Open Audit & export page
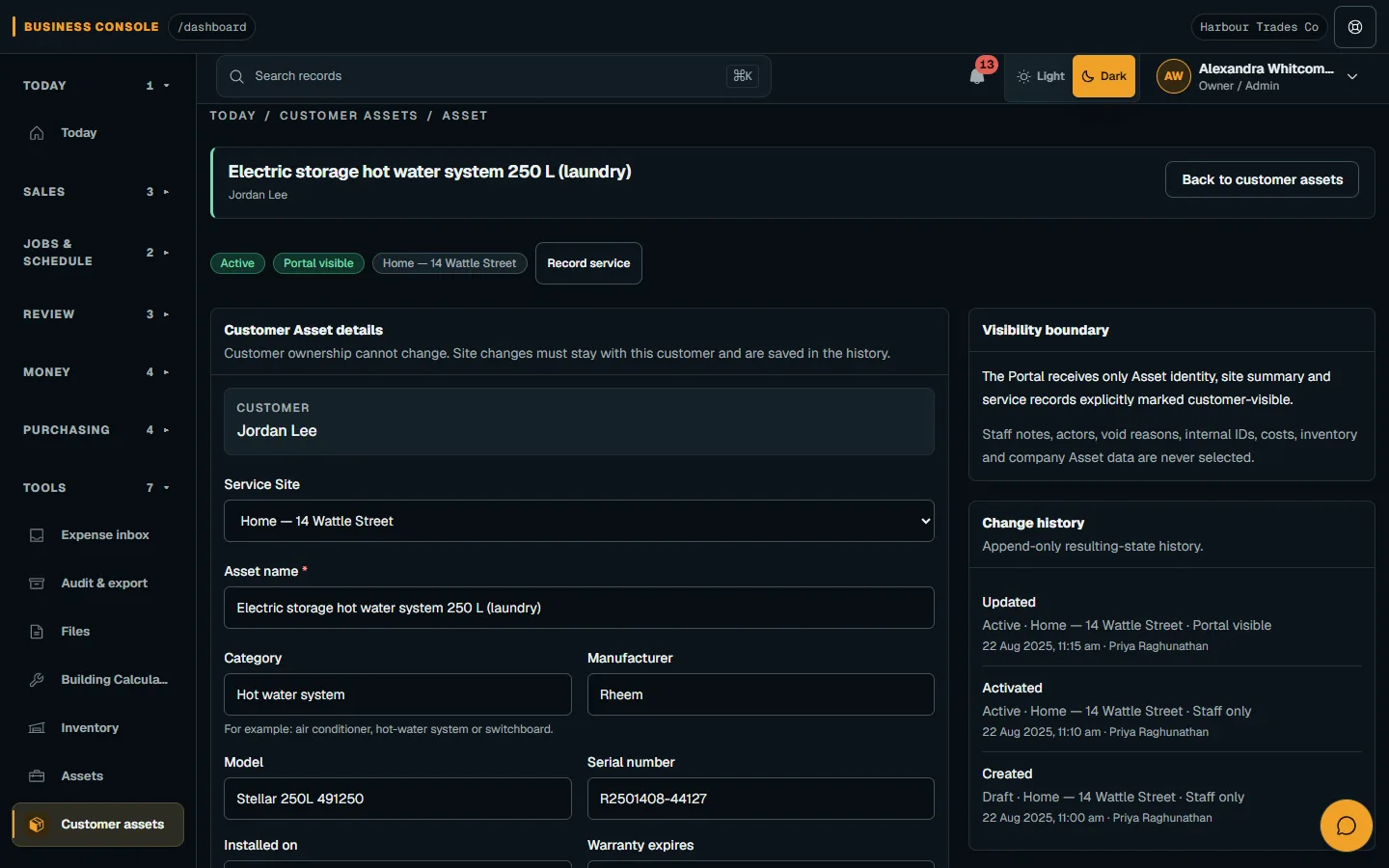This screenshot has height=868, width=1389. [x=97, y=583]
